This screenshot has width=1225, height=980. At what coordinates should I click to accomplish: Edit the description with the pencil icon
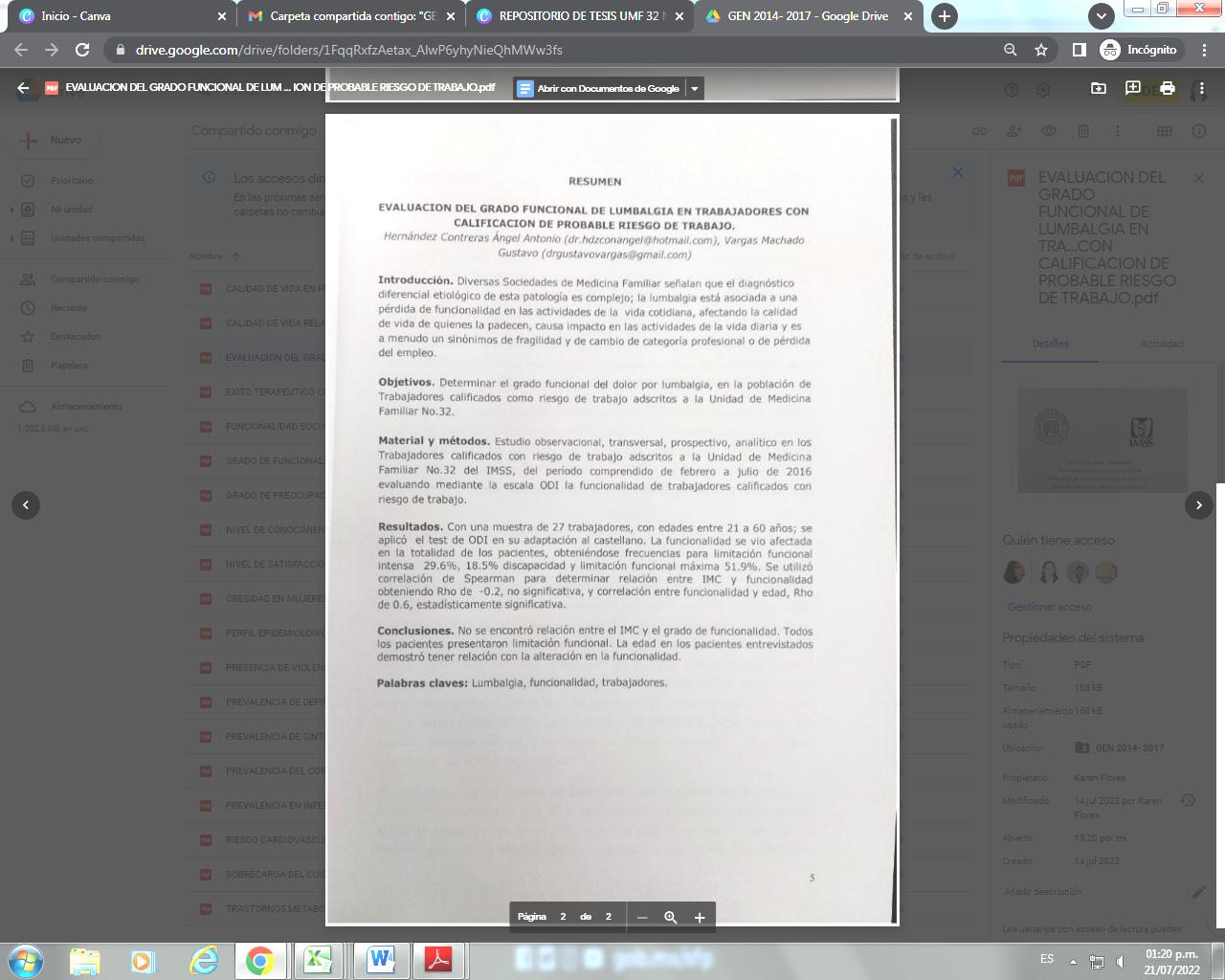click(1198, 892)
